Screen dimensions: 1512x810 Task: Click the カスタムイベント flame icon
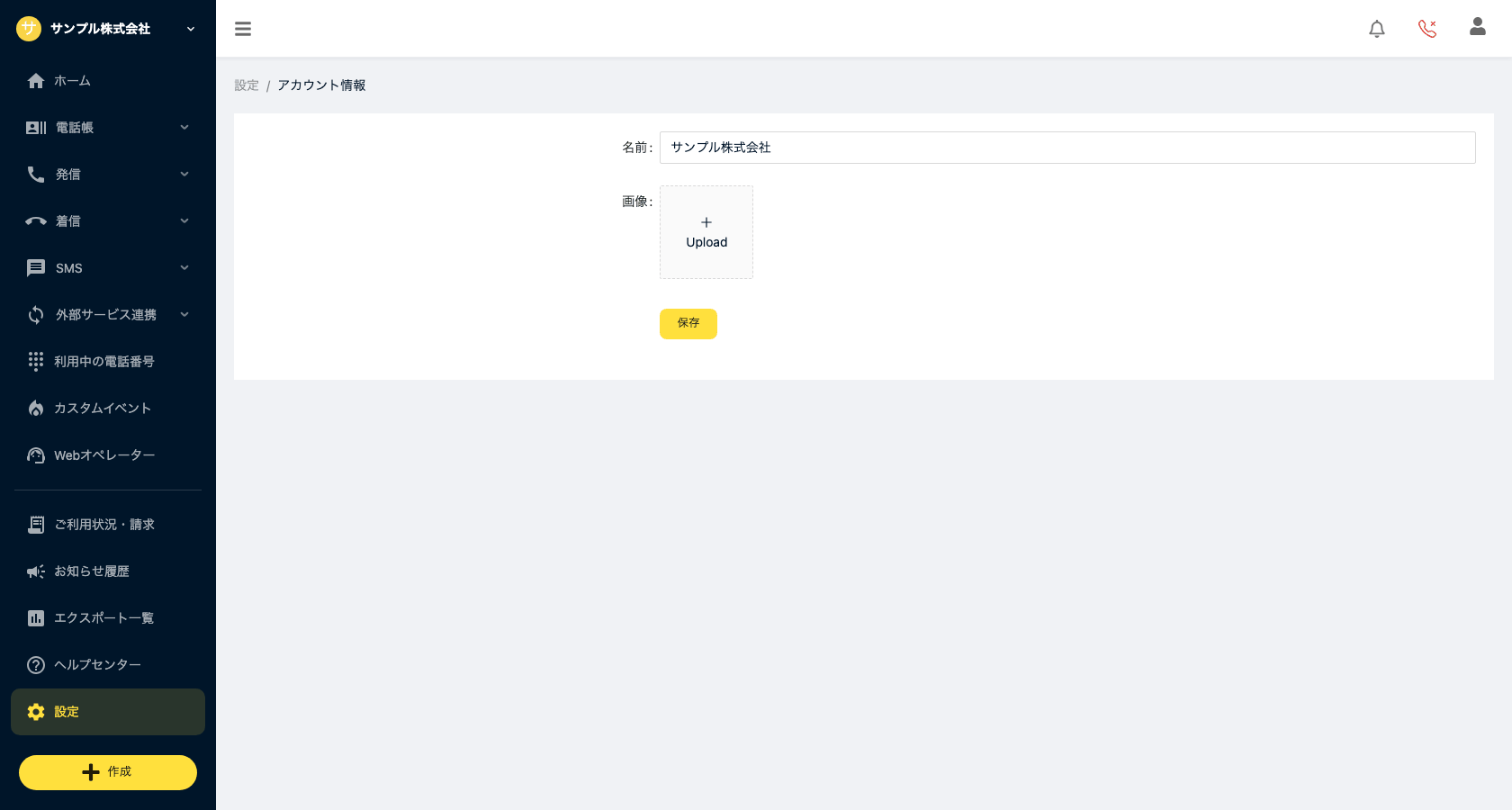point(36,409)
